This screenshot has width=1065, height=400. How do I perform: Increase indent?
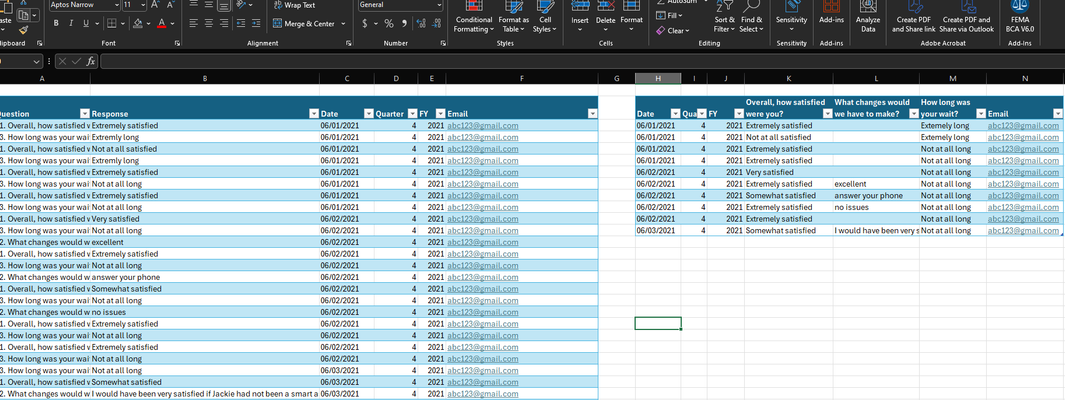(257, 23)
